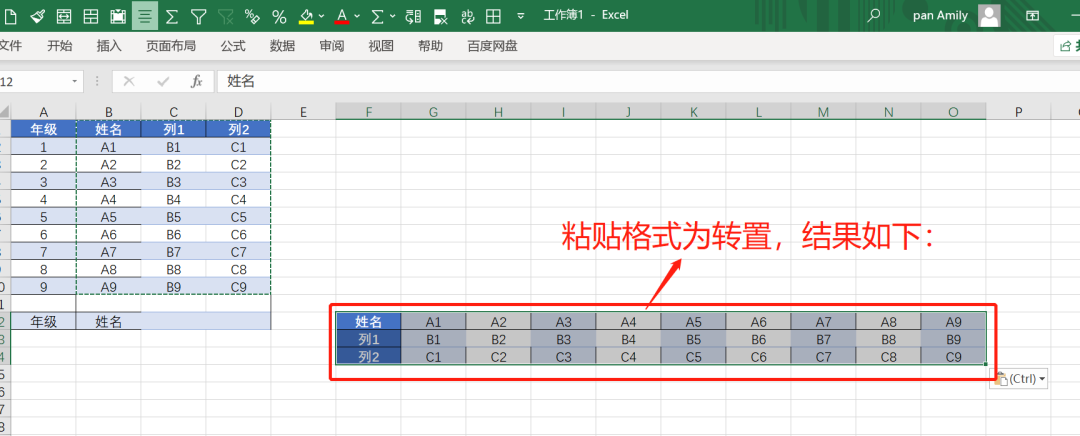Open the 公式 ribbon tab
Viewport: 1080px width, 436px height.
(233, 46)
